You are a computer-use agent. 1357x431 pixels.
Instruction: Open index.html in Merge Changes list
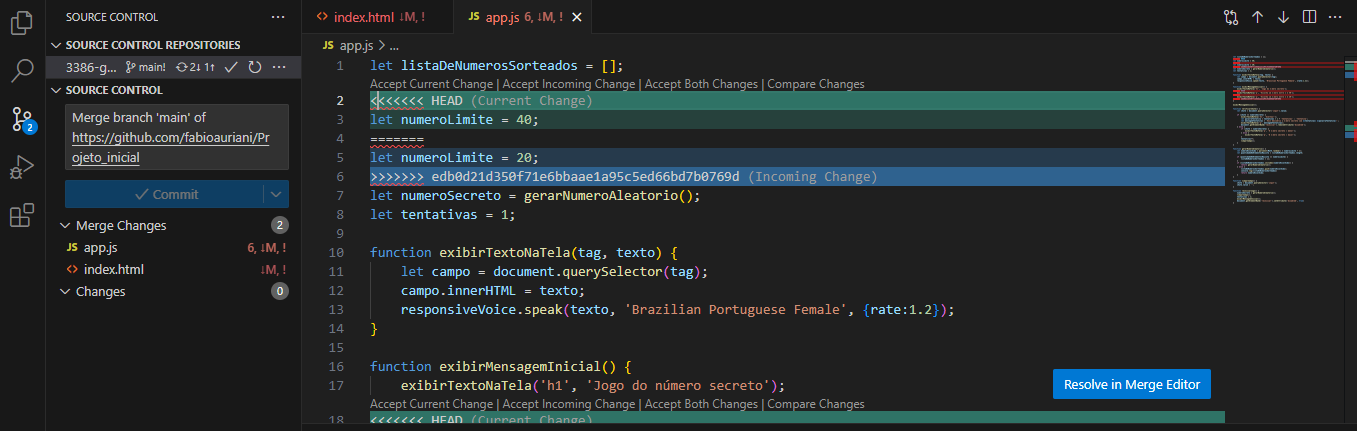click(x=175, y=270)
